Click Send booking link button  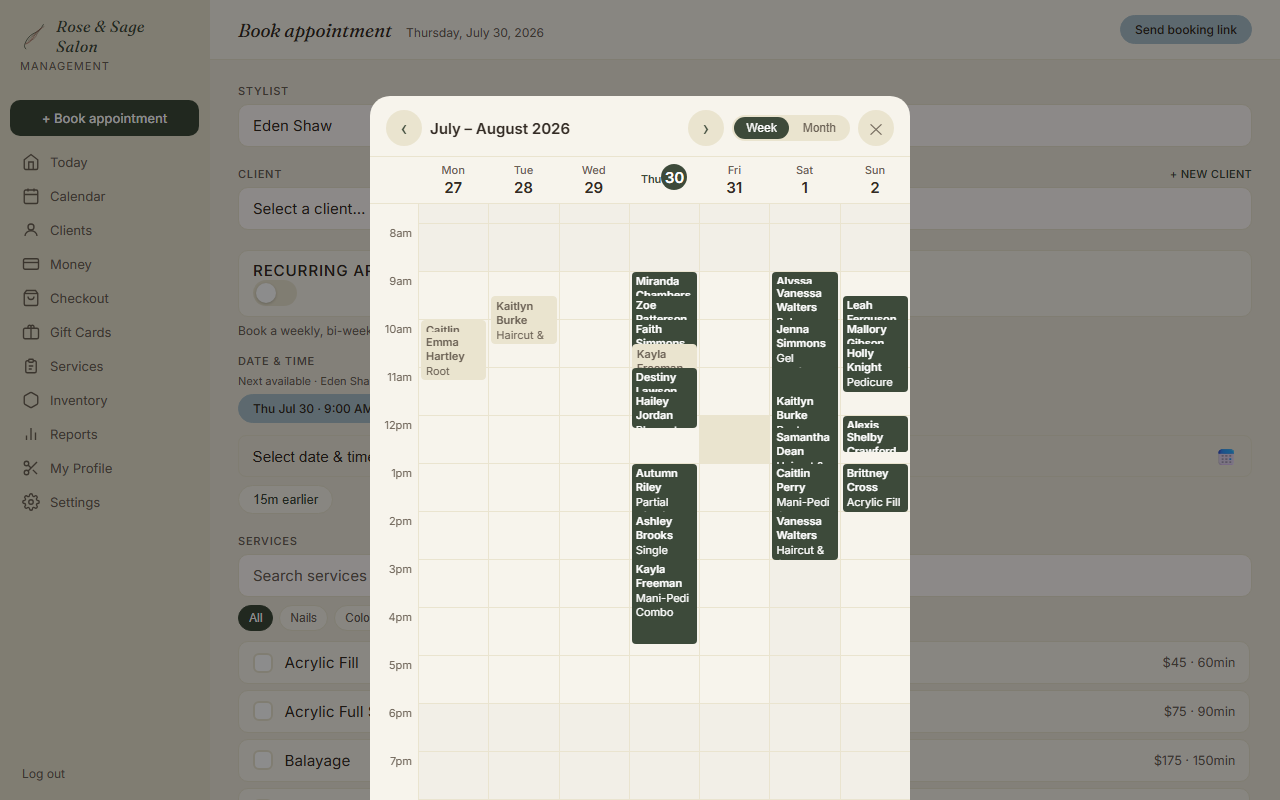[1186, 30]
